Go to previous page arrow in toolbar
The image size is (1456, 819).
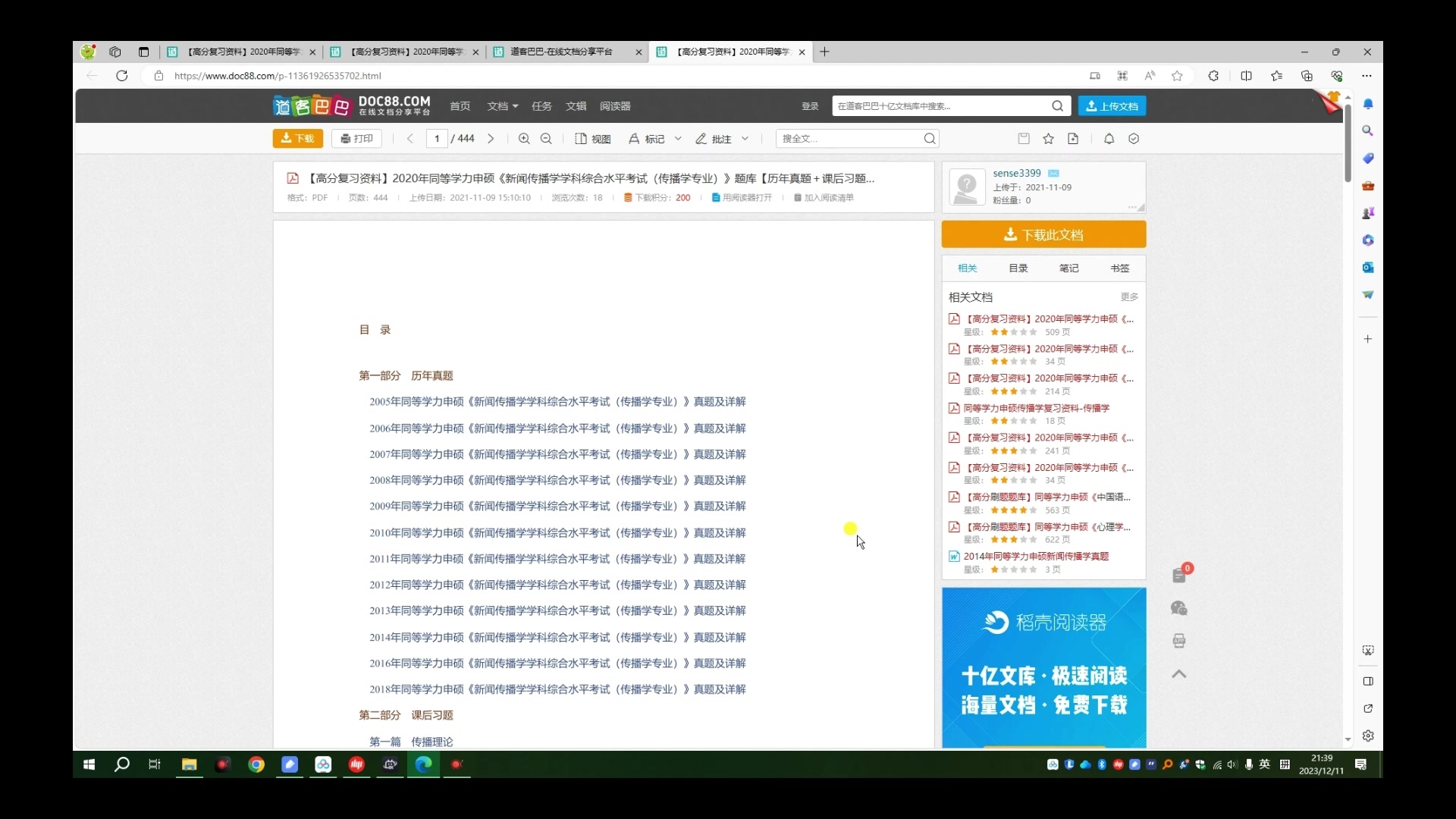coord(410,139)
